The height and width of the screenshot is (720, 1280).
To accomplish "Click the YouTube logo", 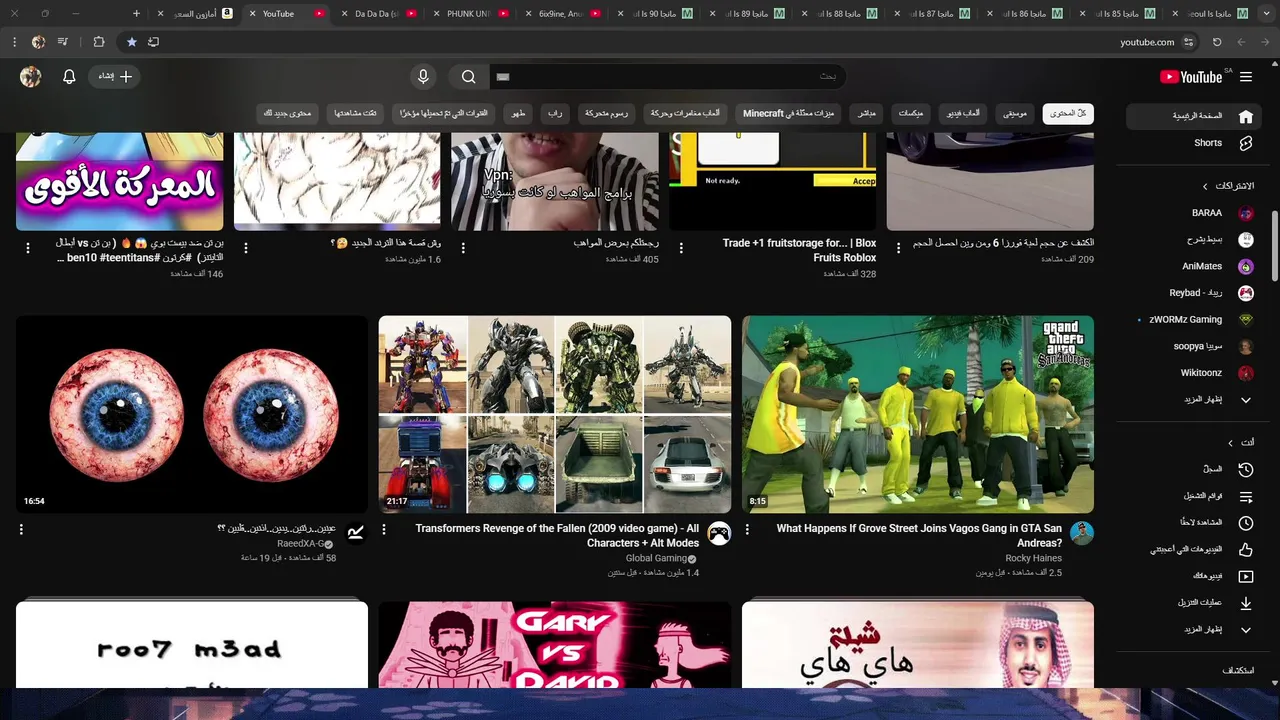I will (1190, 77).
